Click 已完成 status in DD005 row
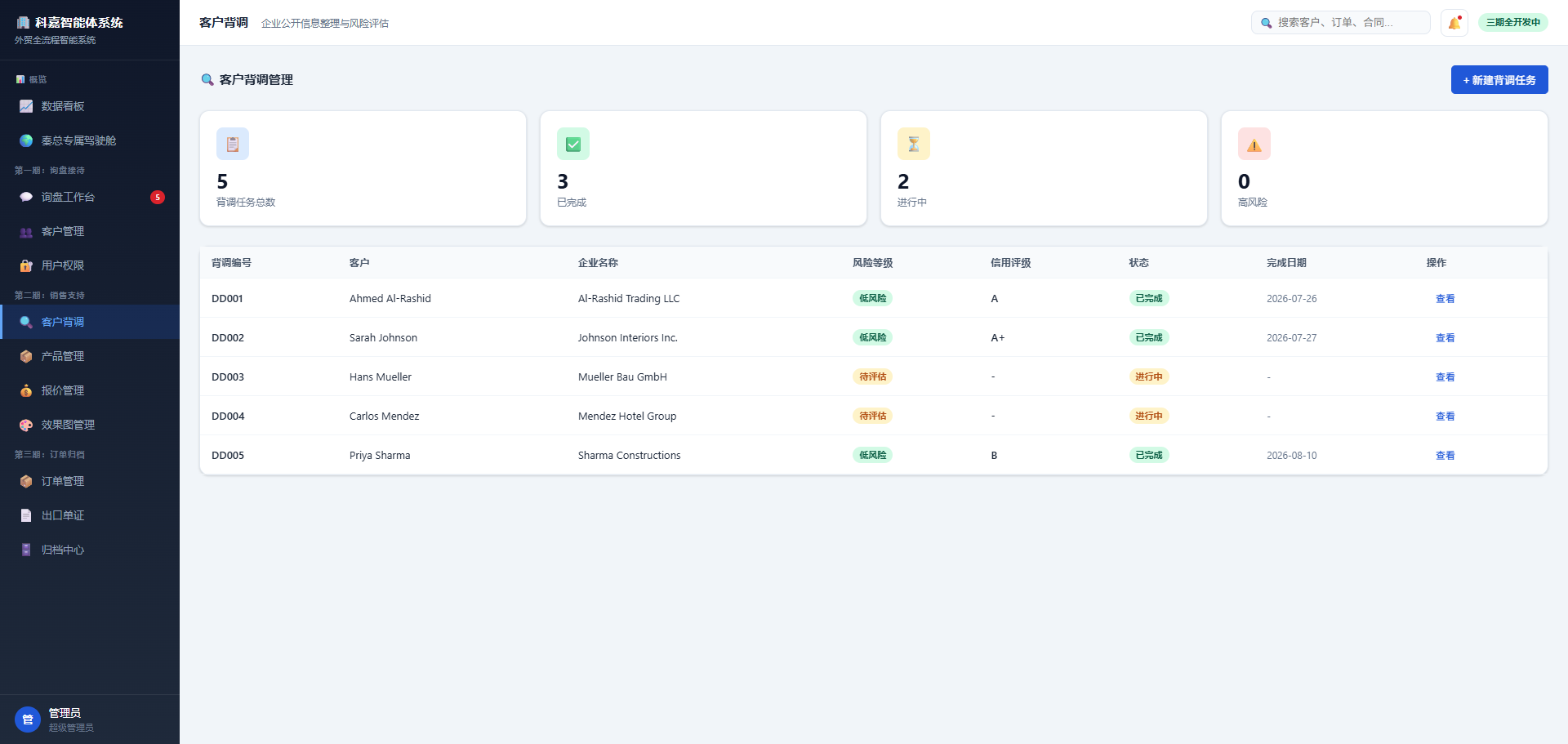1568x744 pixels. 1149,455
